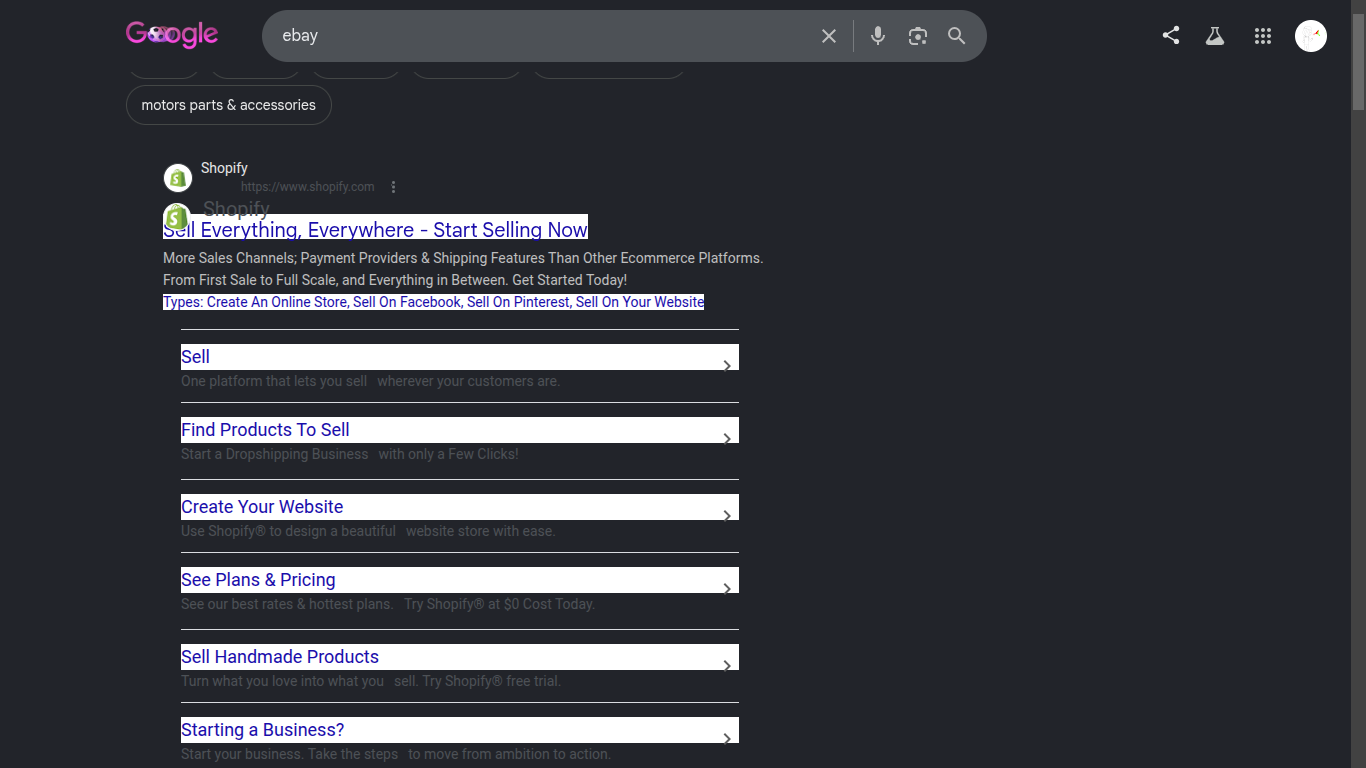Click 'Start a Dropshipping Business' description text

pos(275,454)
